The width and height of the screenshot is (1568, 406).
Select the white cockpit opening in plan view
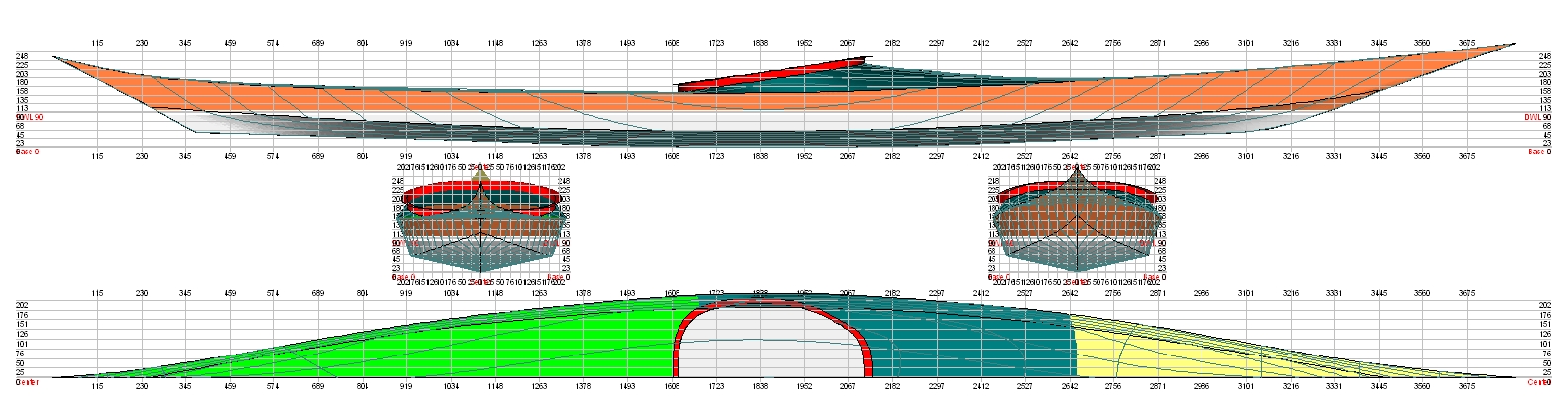773,342
